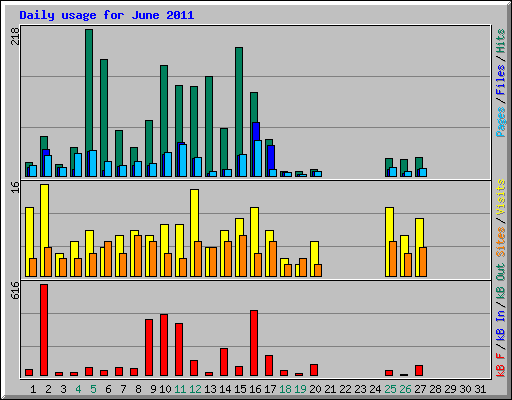Select the red kB bar for day 10
Screen dimensions: 512x400
tap(164, 345)
